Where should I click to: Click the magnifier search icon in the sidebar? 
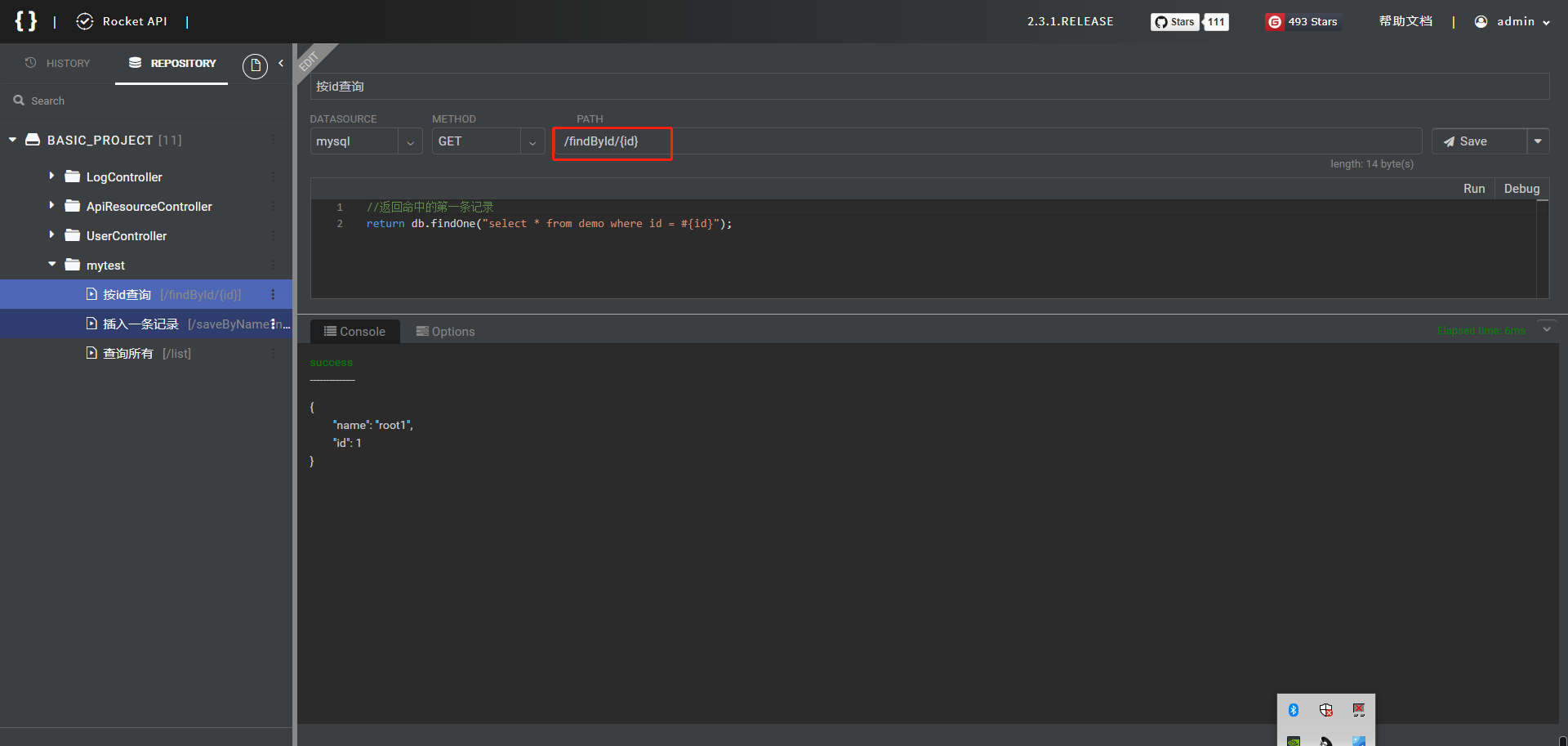point(19,101)
